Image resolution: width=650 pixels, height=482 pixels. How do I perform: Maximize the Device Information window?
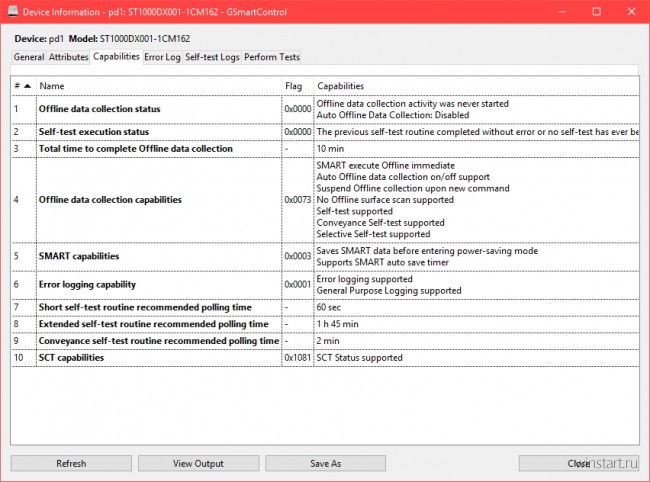tap(596, 12)
